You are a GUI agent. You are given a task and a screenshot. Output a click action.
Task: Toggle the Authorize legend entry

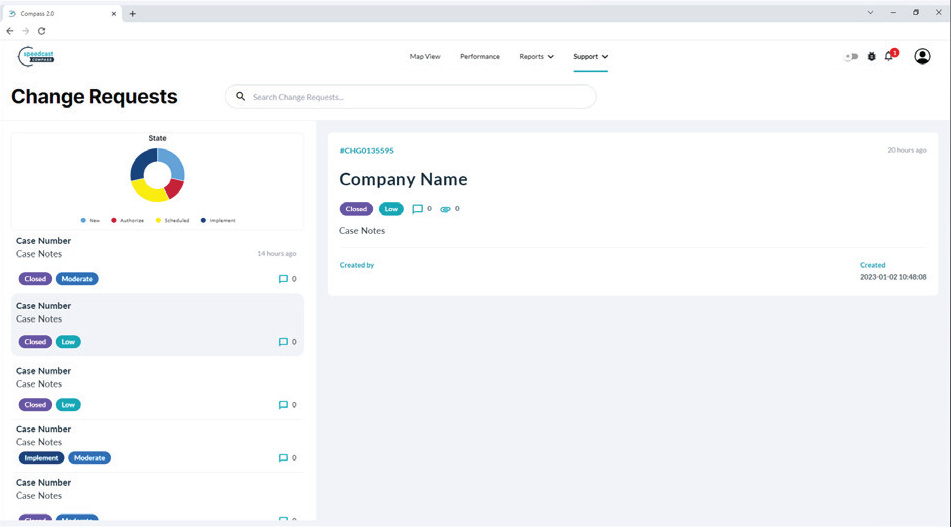coord(127,221)
